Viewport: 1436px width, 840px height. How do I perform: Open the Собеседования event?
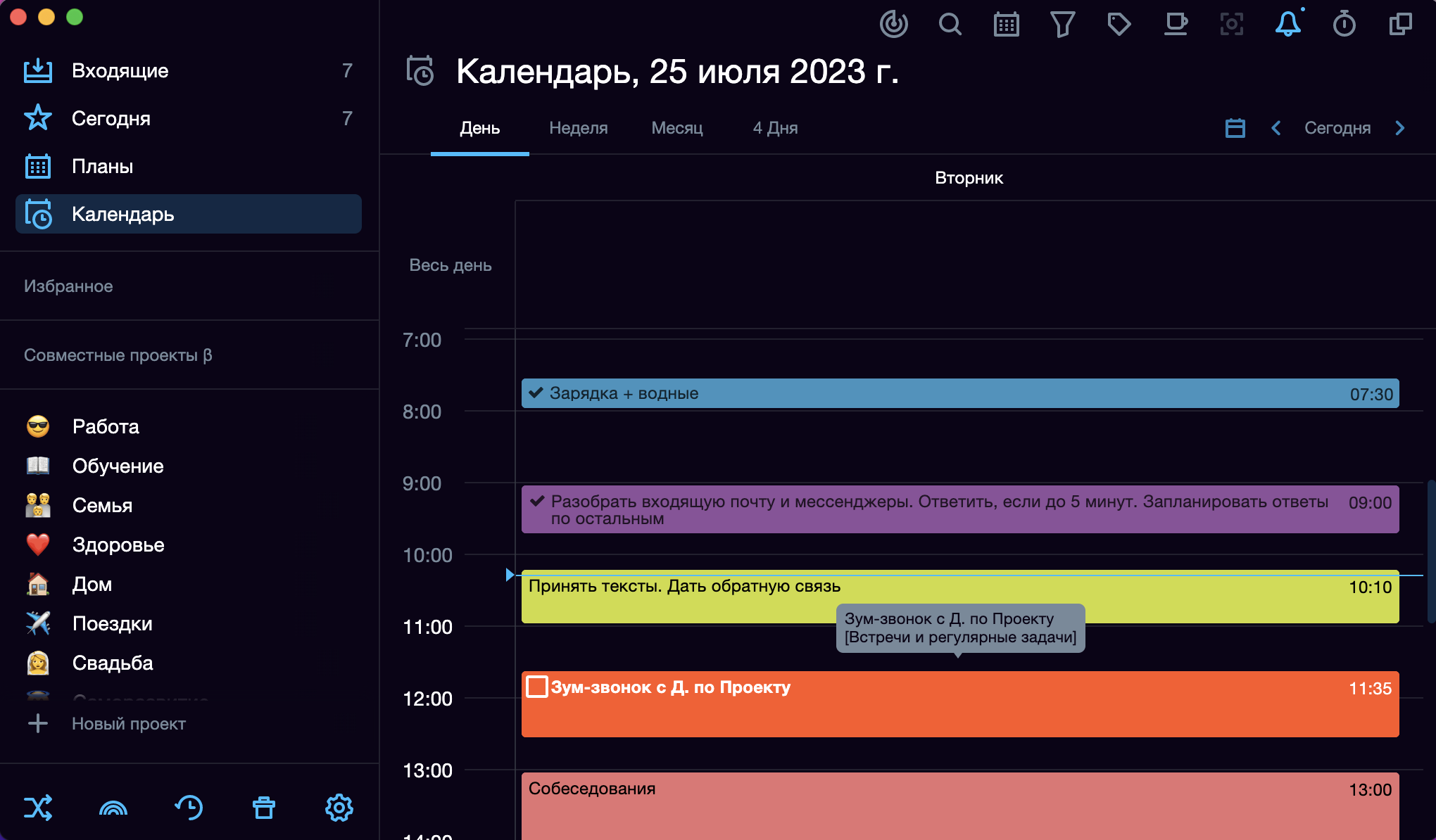tap(960, 806)
